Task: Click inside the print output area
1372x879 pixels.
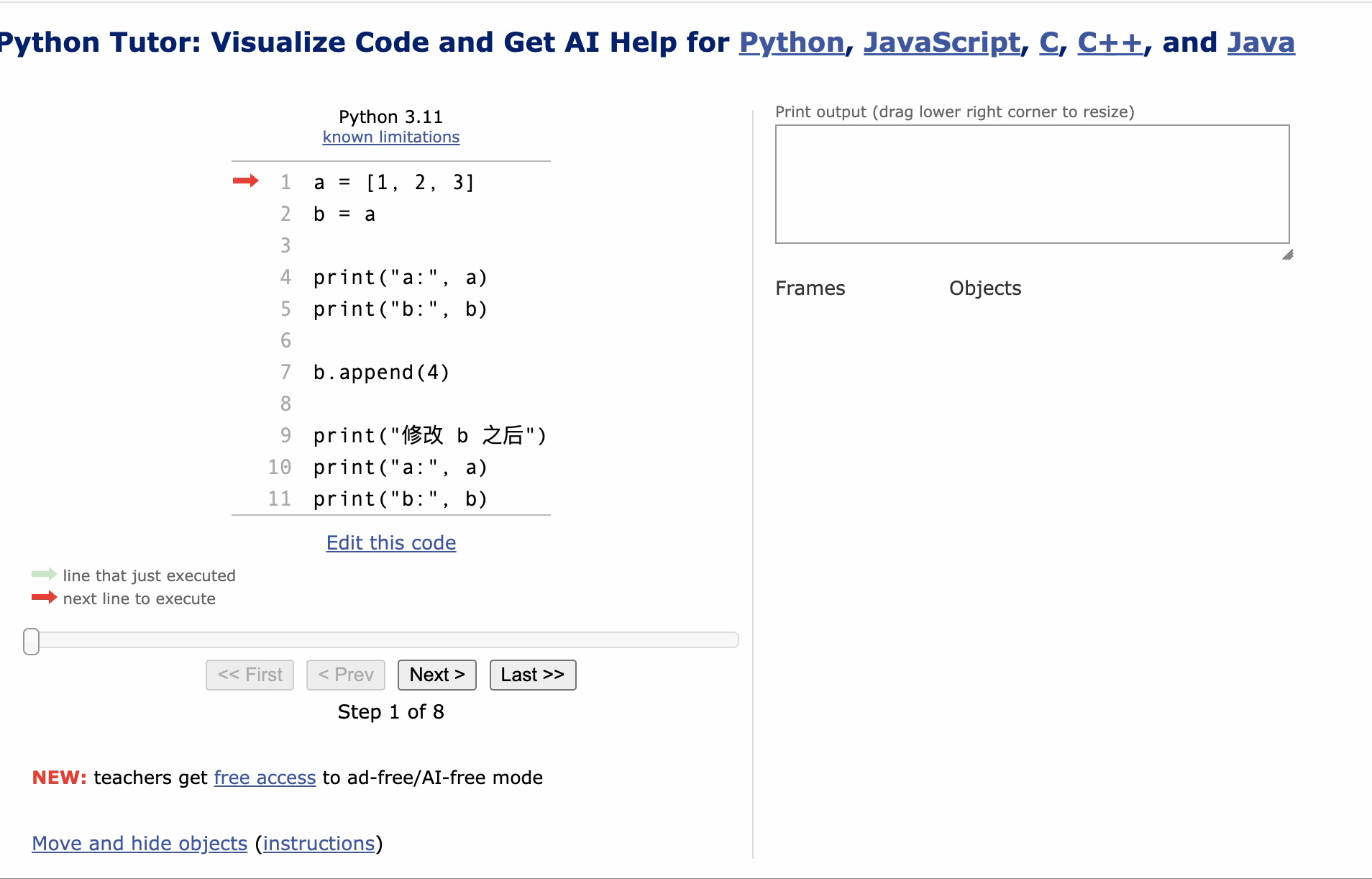Action: (1031, 184)
